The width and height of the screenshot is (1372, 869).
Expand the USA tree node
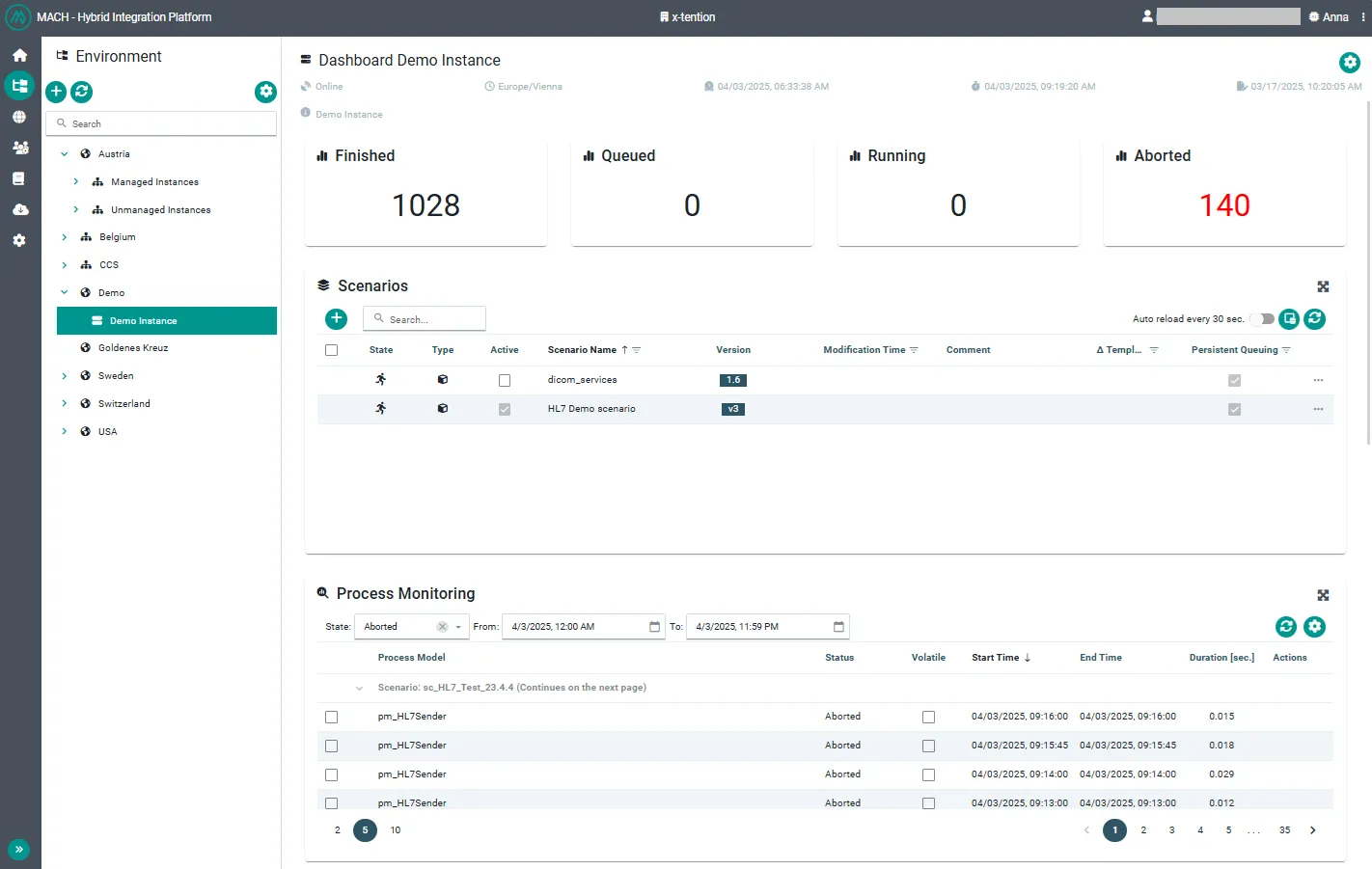(x=65, y=432)
